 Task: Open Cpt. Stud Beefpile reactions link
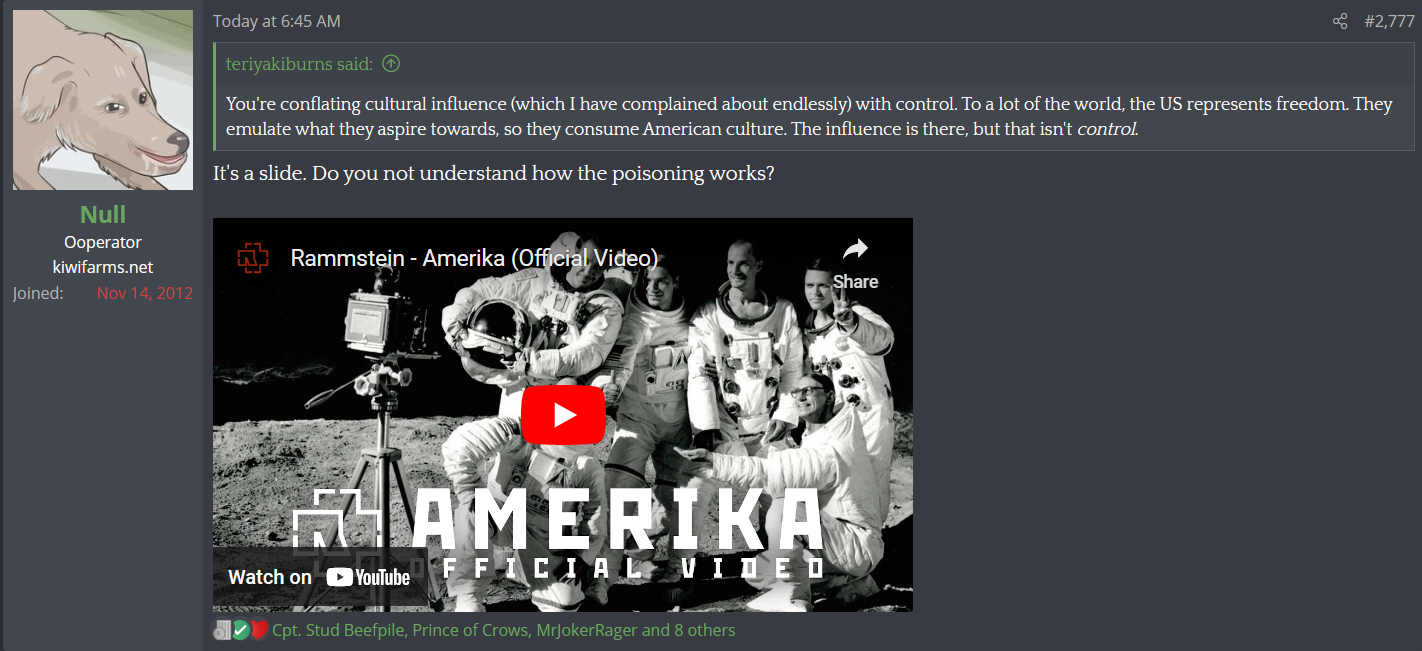tap(338, 630)
